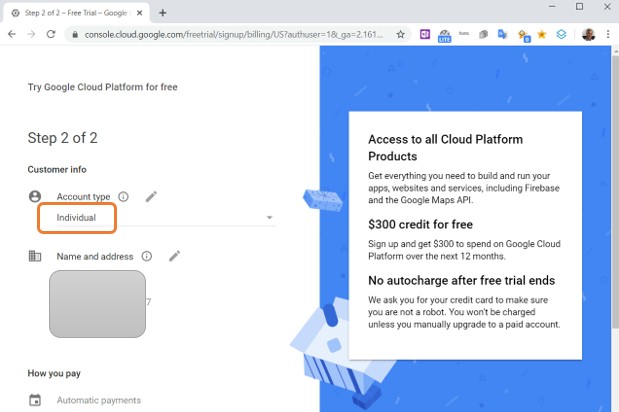Click the Account type person icon
Screen dimensions: 619x412
pyautogui.click(x=35, y=196)
